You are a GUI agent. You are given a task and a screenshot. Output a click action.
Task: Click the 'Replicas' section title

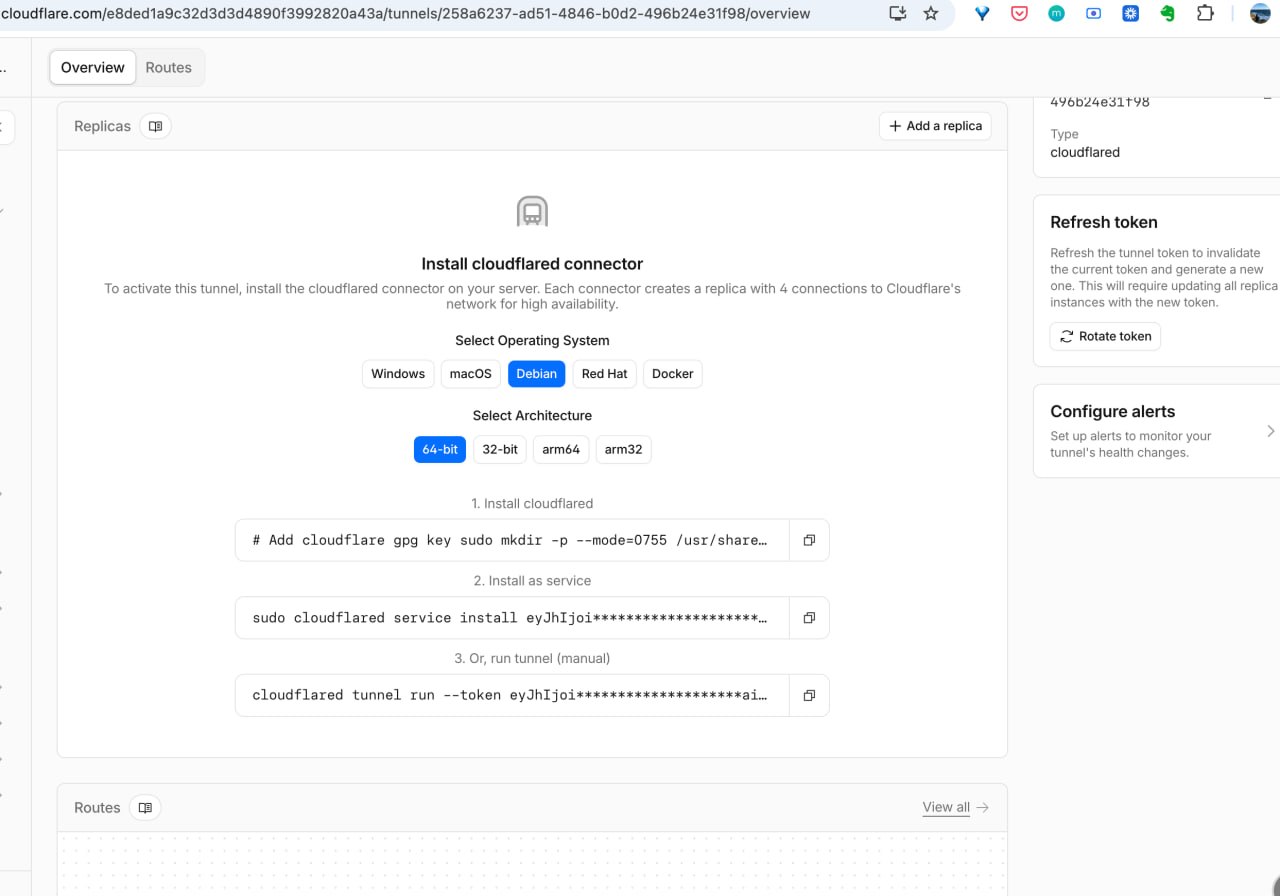click(x=102, y=126)
